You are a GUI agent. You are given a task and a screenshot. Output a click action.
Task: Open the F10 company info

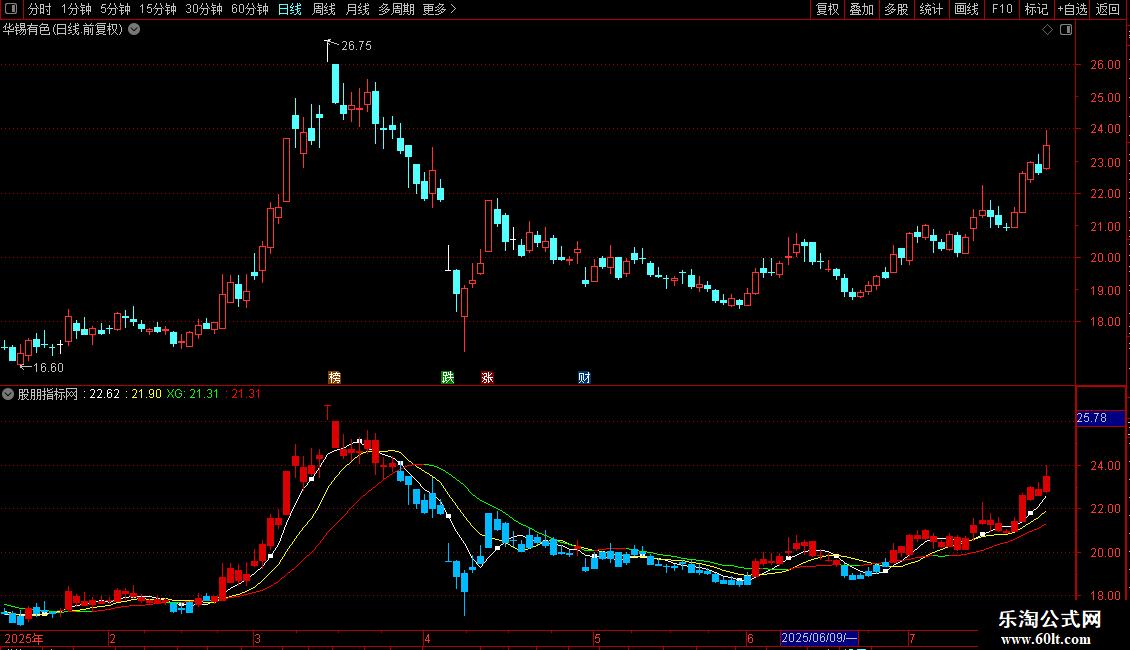point(1002,9)
